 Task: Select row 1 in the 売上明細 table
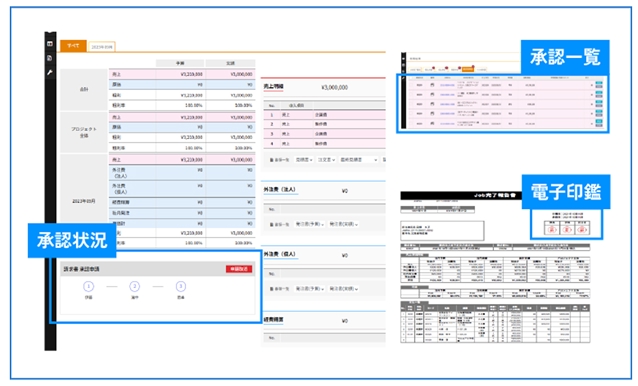pyautogui.click(x=324, y=115)
